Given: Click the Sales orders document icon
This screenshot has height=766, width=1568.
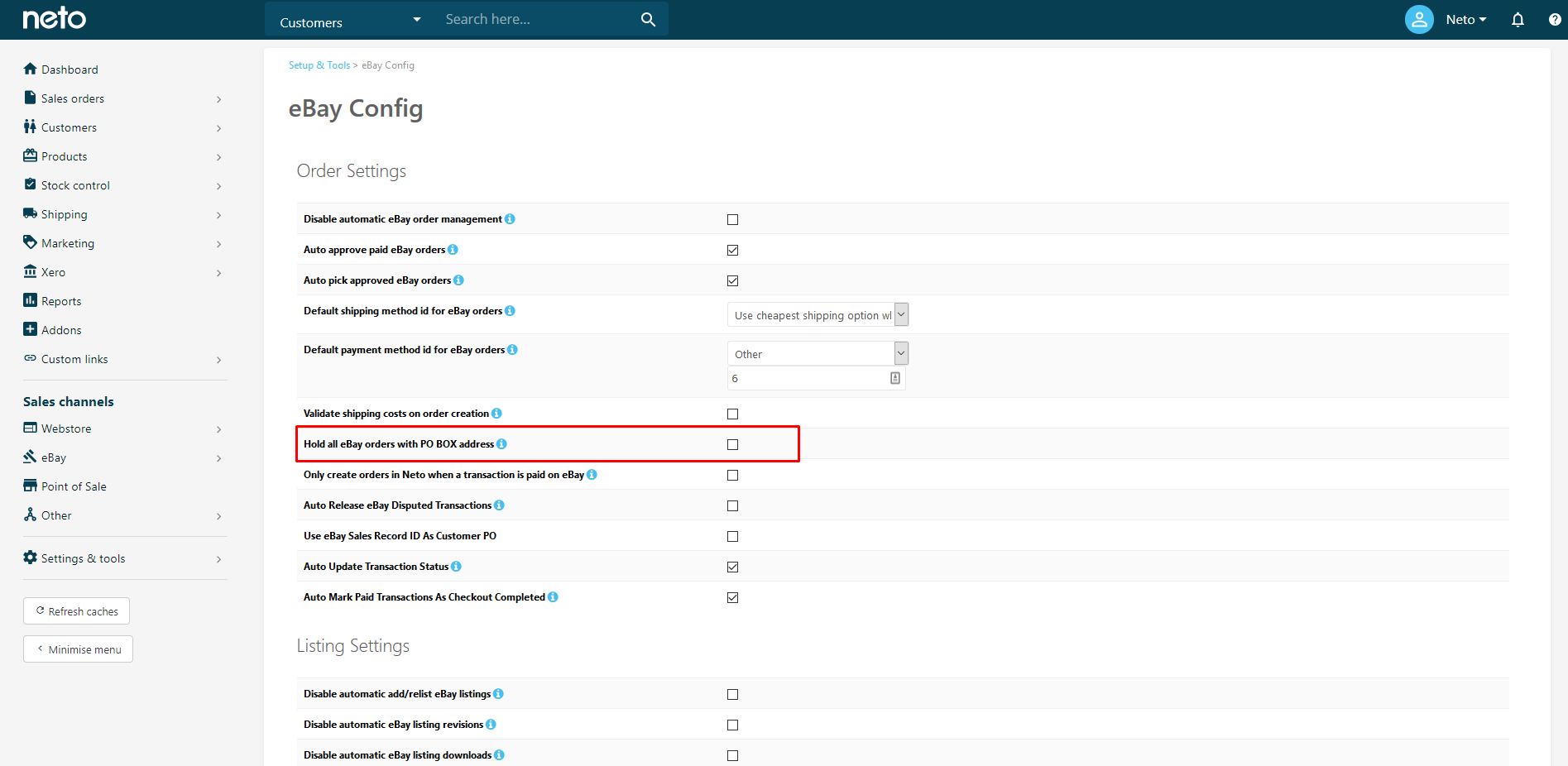Looking at the screenshot, I should click(x=30, y=98).
